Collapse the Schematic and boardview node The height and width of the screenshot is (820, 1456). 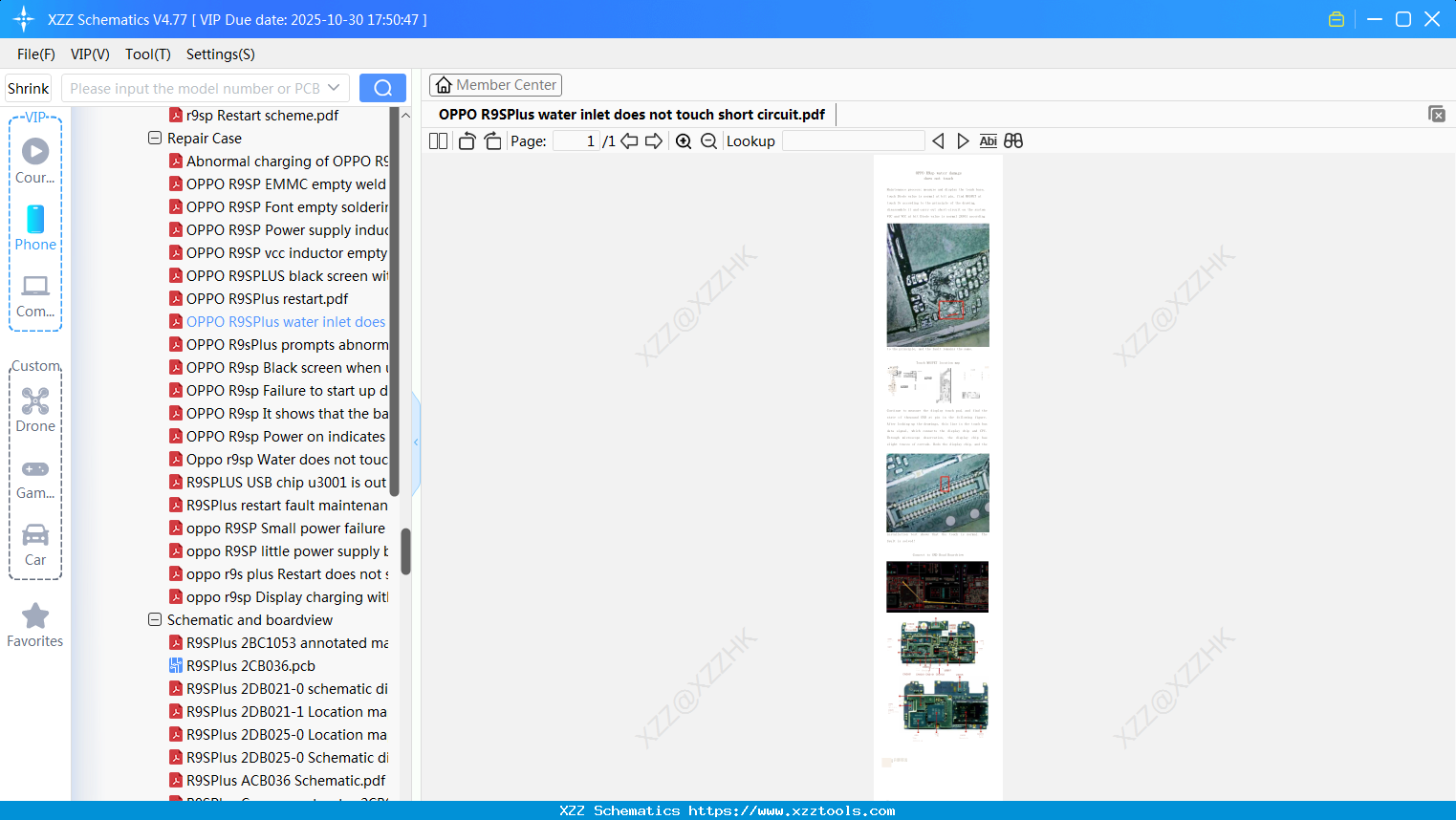coord(155,620)
